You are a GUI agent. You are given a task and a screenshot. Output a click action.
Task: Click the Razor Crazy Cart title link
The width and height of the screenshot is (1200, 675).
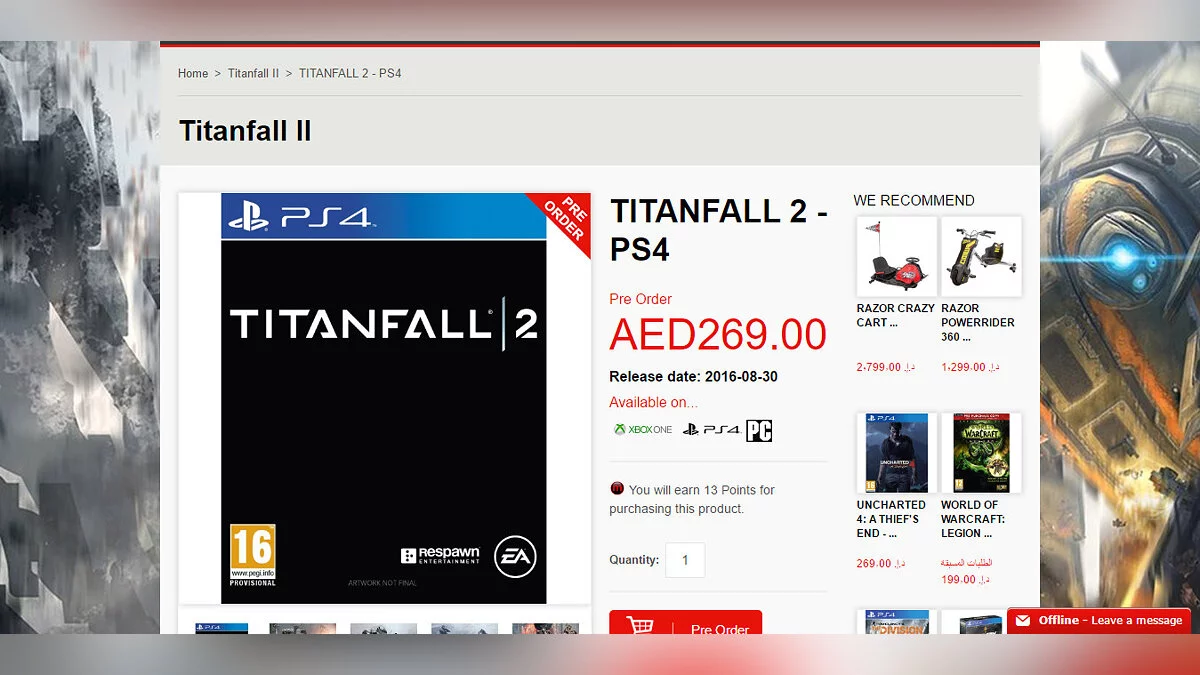(x=895, y=315)
